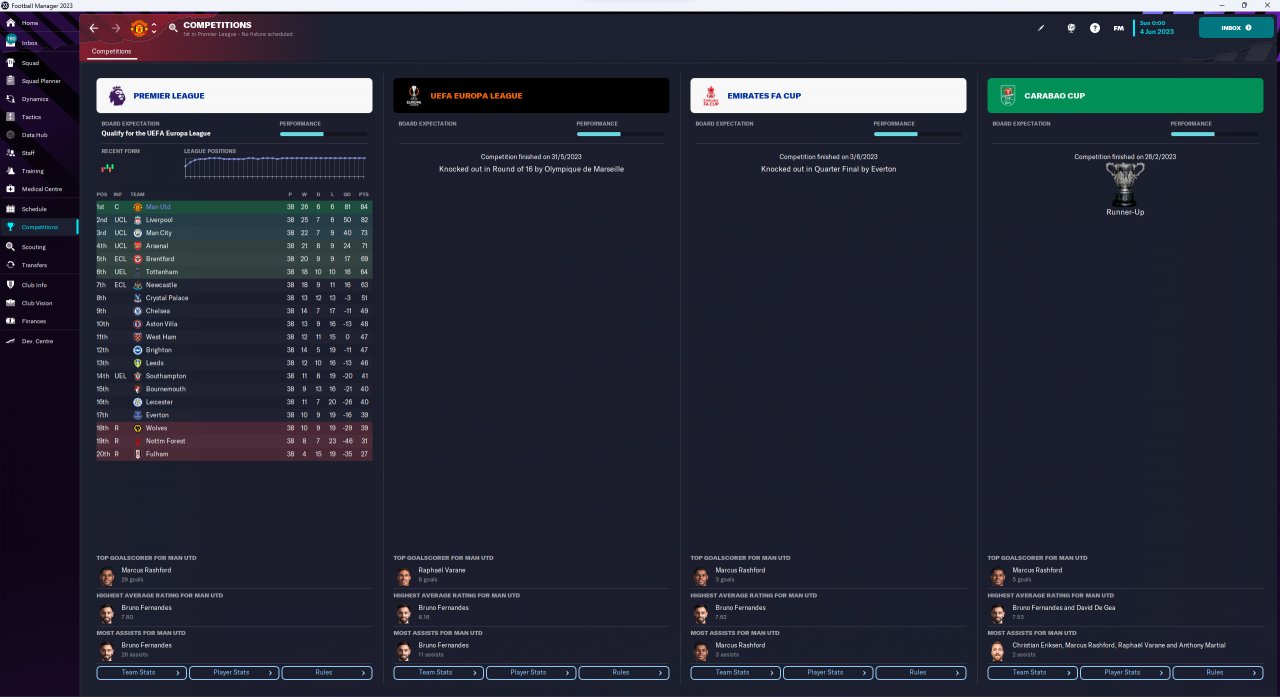
Task: Open Premier League Rules
Action: tap(327, 672)
